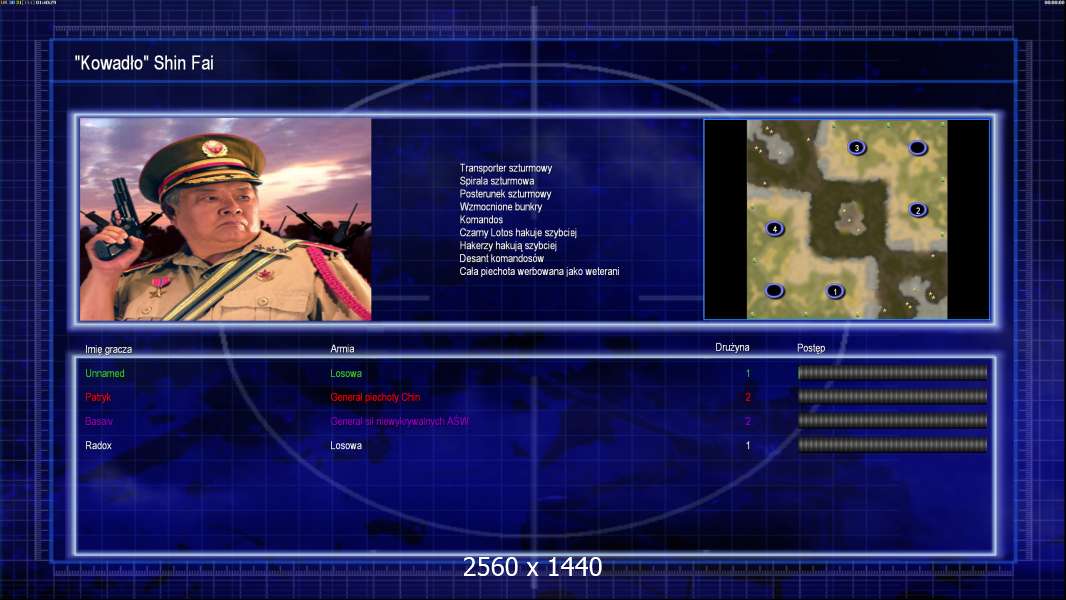
Task: Click Radox's loading progress bar
Action: click(x=892, y=445)
